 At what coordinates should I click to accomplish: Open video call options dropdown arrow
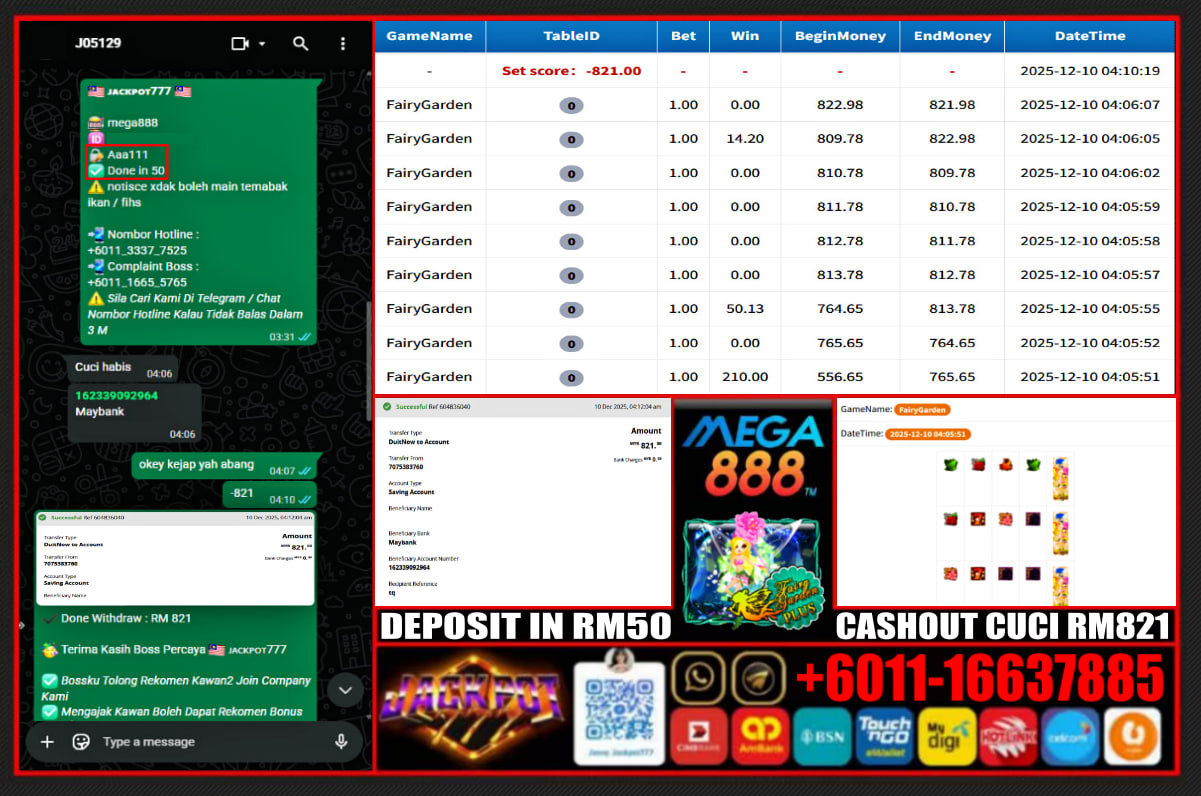click(x=262, y=44)
